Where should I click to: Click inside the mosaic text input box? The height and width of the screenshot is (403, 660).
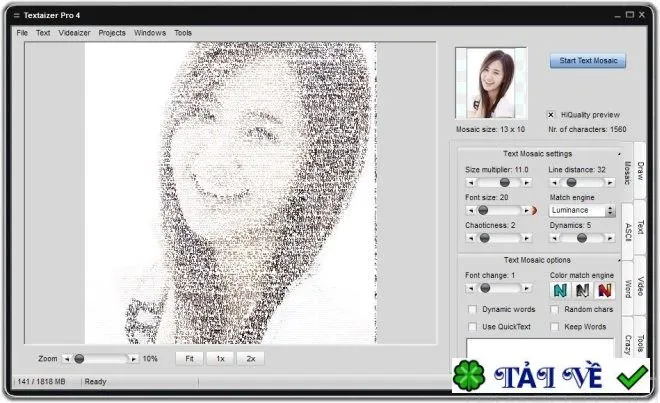tap(540, 348)
